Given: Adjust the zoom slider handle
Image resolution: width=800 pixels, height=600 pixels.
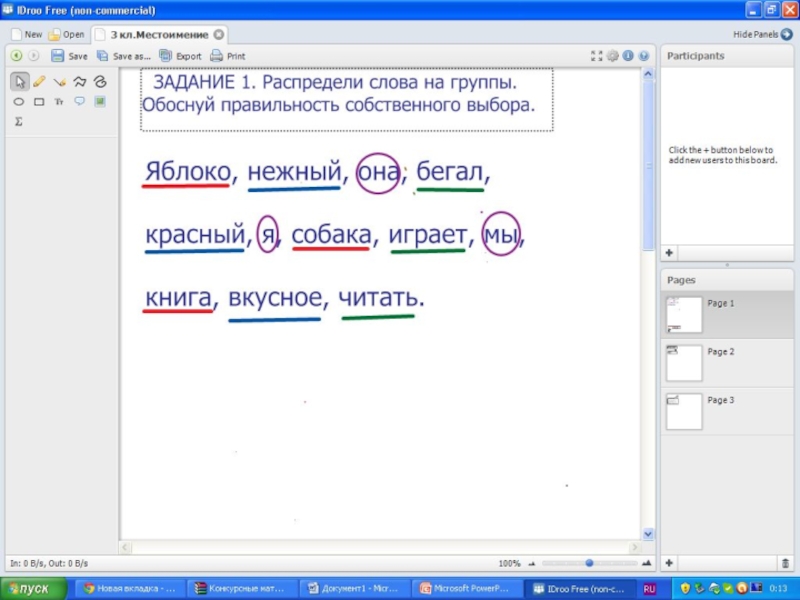Looking at the screenshot, I should (589, 563).
